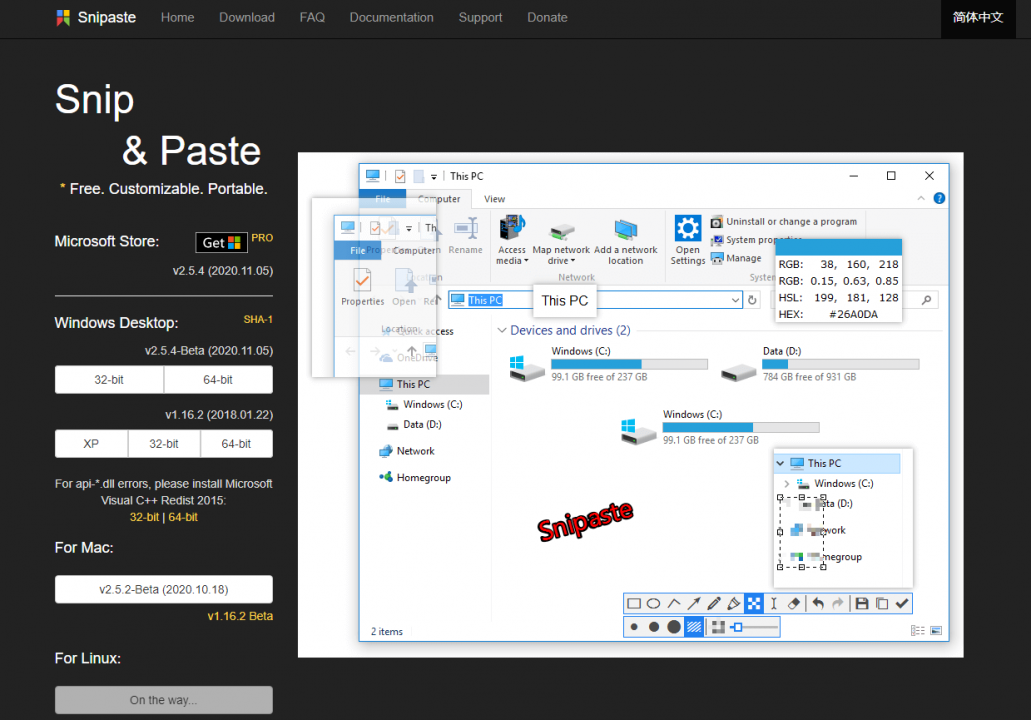The height and width of the screenshot is (720, 1031).
Task: Expand Windows (C:) in the pasted tree snippet
Action: tap(786, 483)
